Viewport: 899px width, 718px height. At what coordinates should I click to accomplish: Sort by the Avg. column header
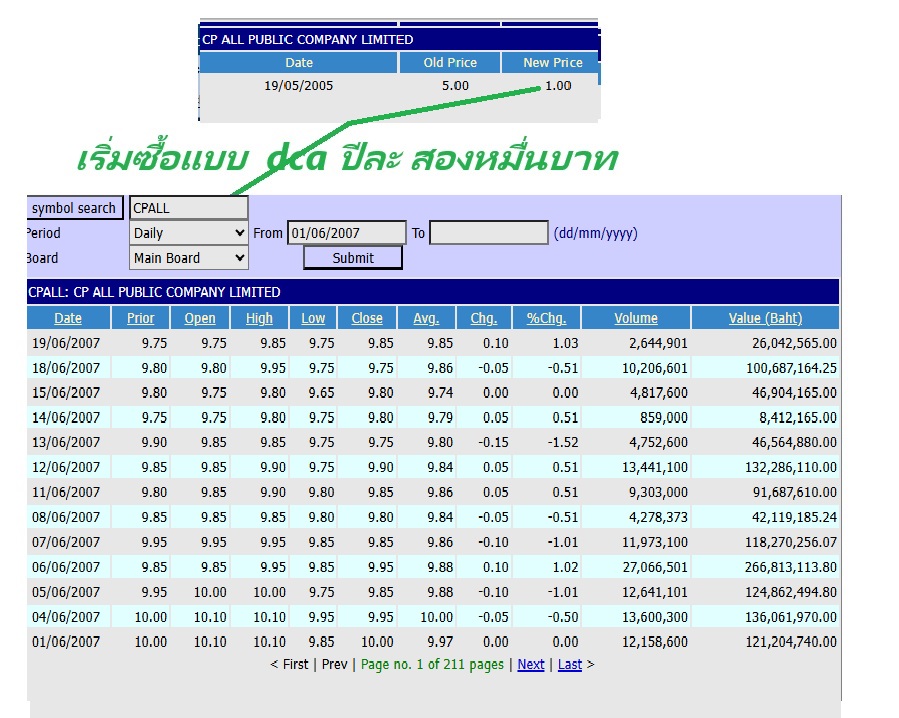pos(426,318)
